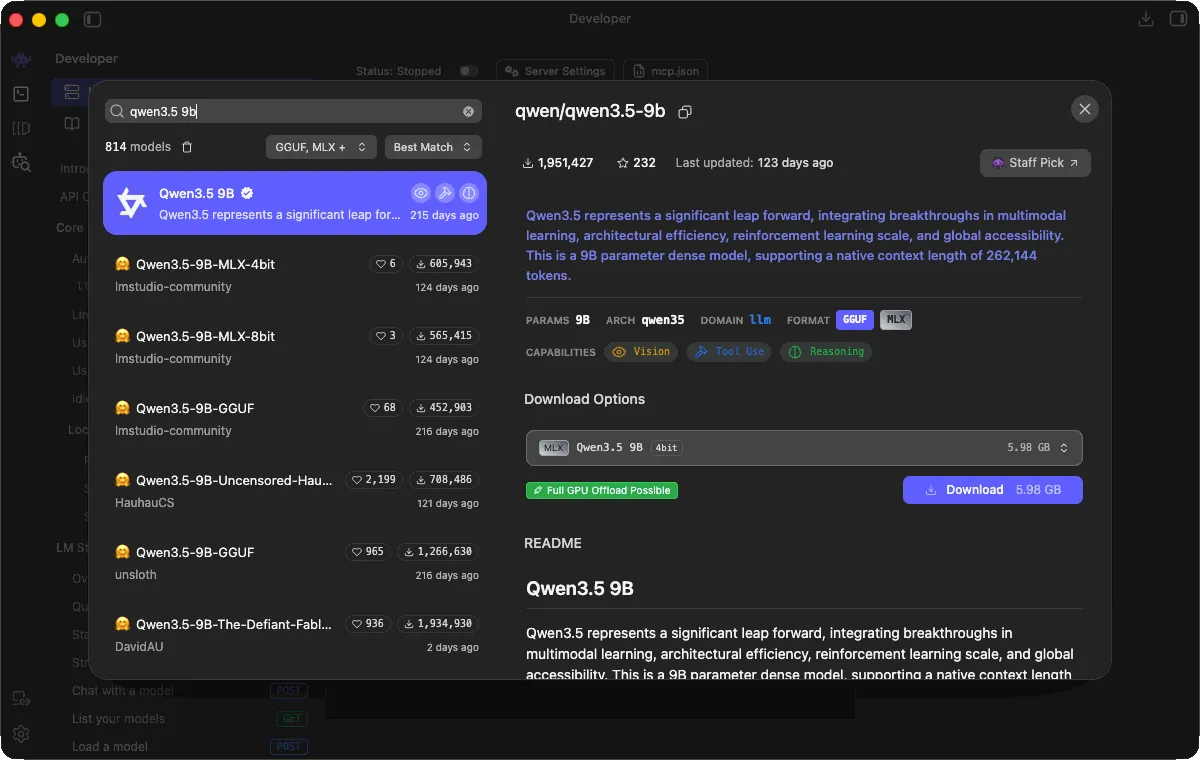Open the My Models sidebar icon
This screenshot has height=760, width=1200.
21,128
